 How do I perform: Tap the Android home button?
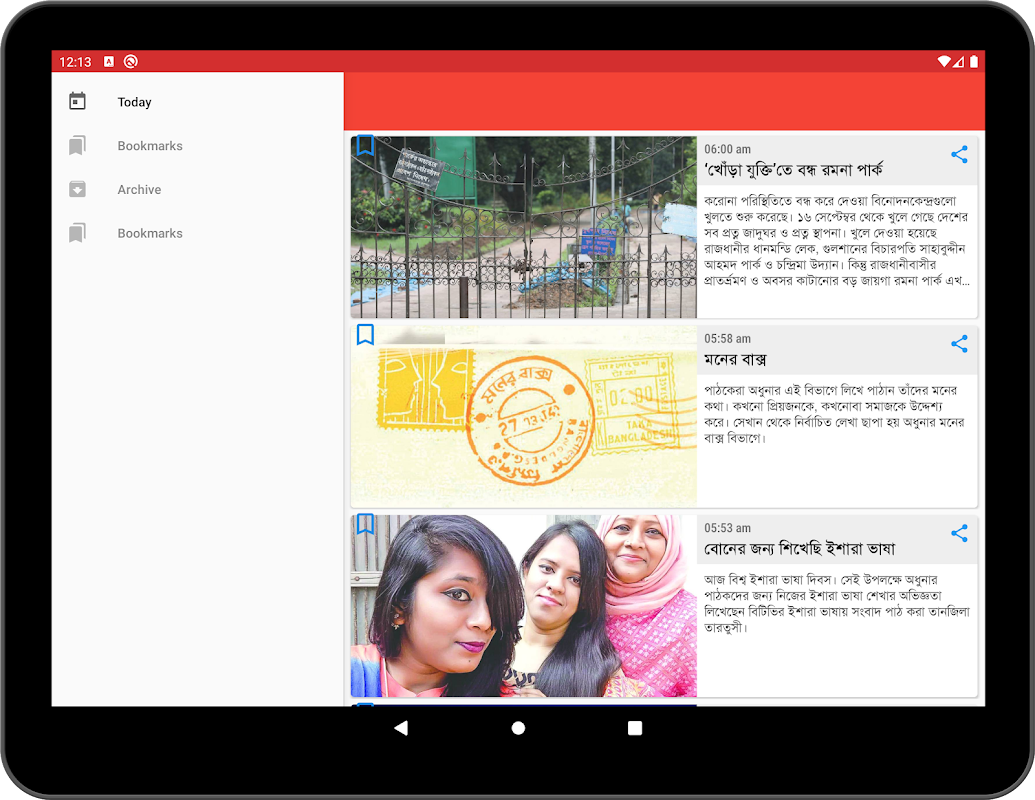click(x=518, y=728)
